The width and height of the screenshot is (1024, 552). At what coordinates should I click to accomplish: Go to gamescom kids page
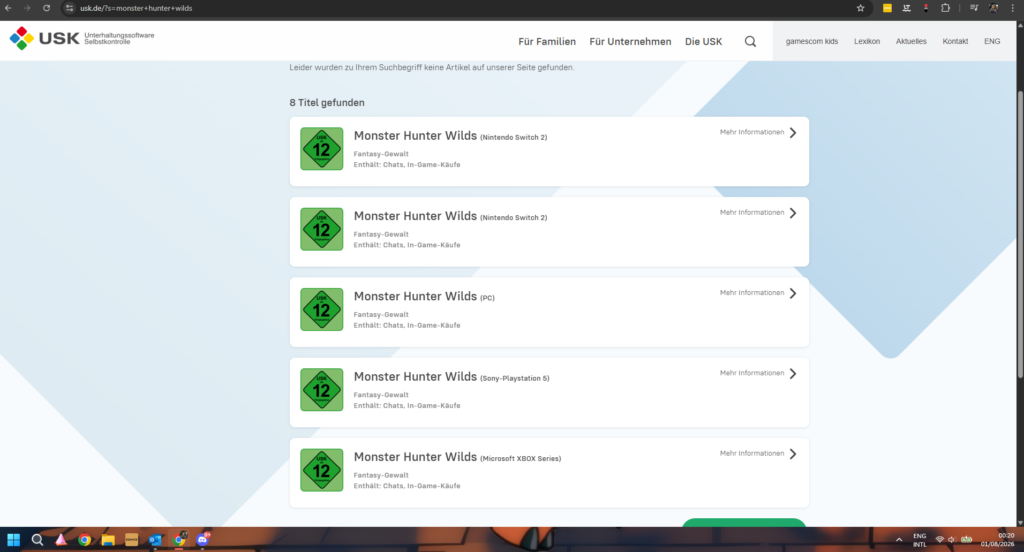coord(812,41)
